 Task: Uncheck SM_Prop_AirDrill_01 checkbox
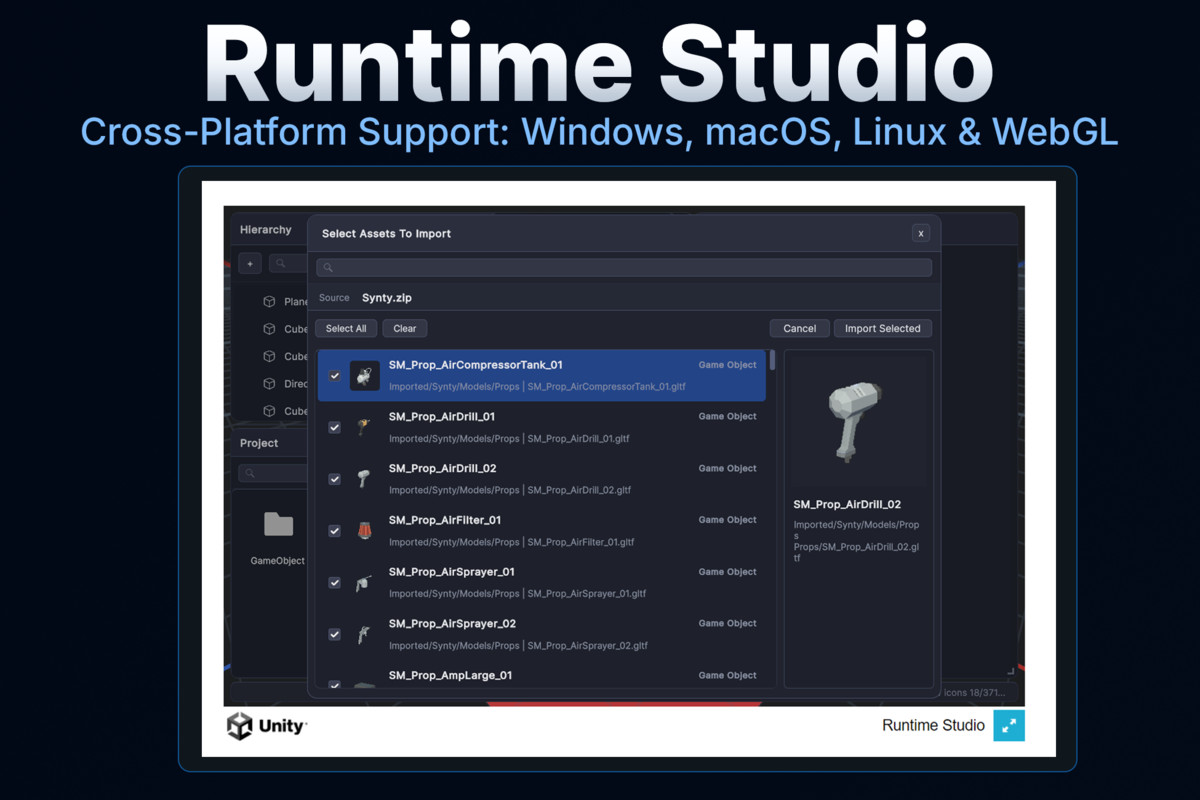click(335, 428)
